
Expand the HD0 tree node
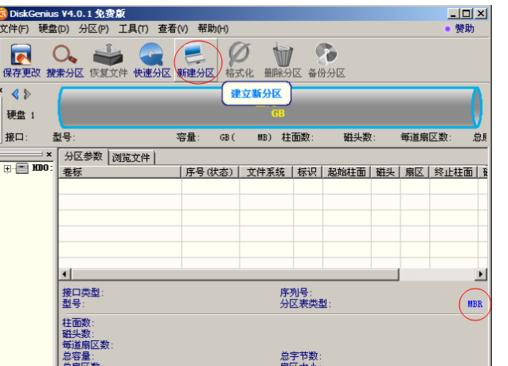(7, 169)
